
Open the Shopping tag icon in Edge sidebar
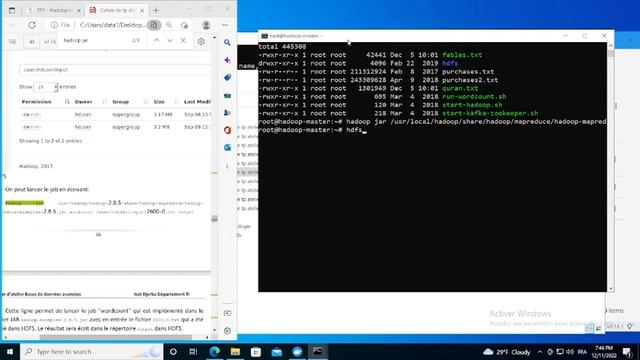point(227,78)
